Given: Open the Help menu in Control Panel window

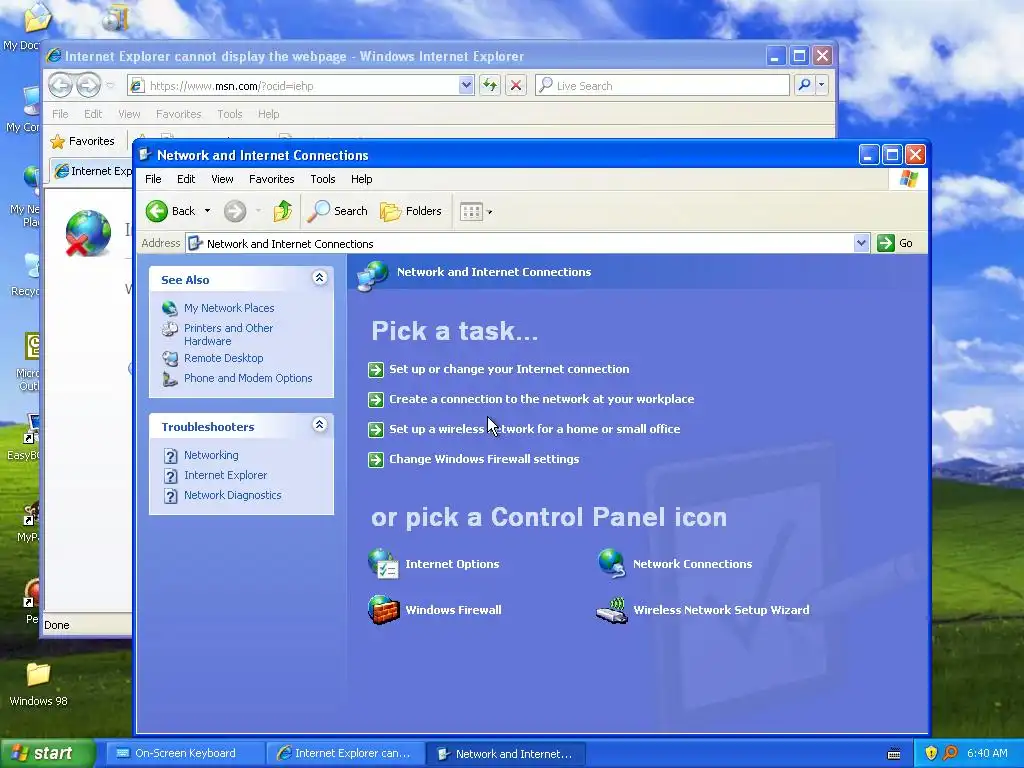Looking at the screenshot, I should (x=361, y=179).
